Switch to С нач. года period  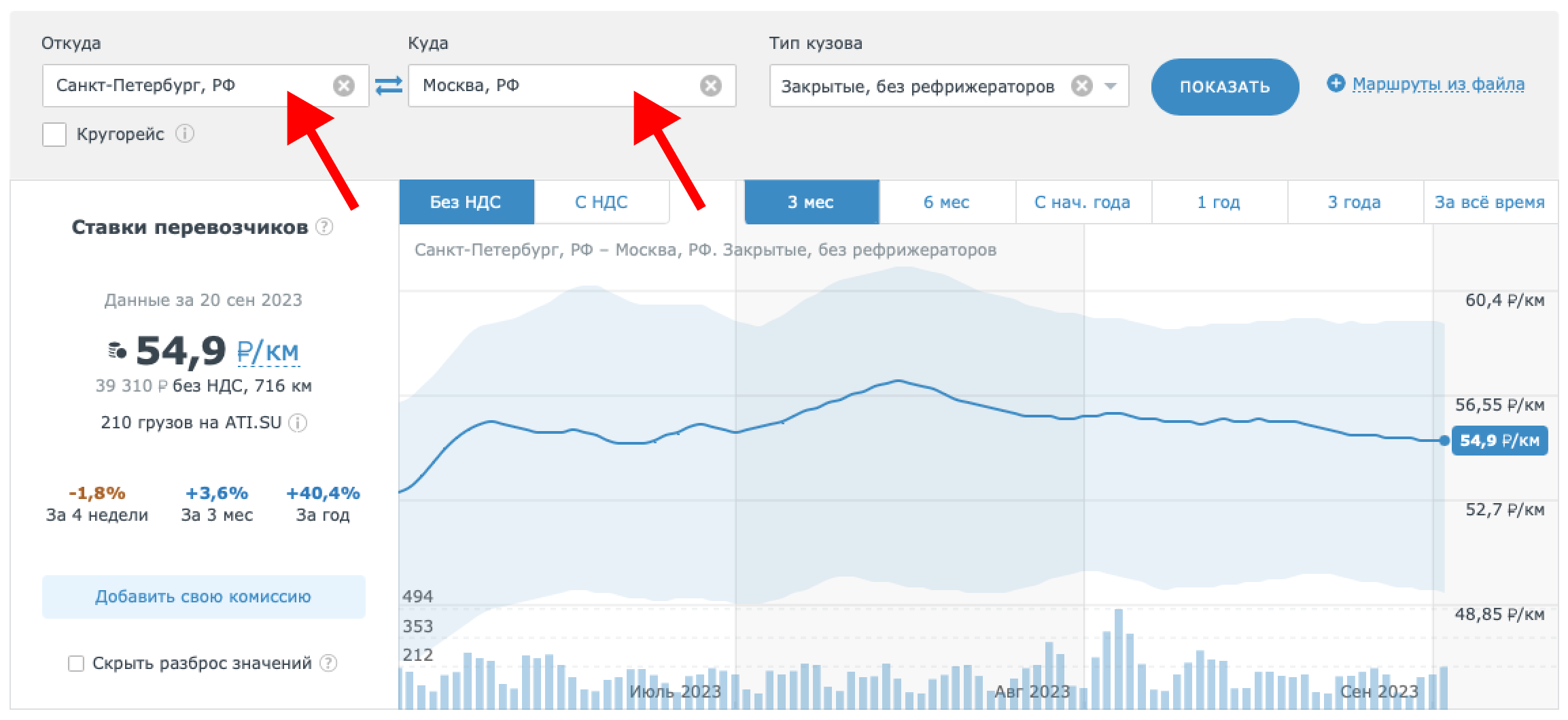pyautogui.click(x=1083, y=202)
